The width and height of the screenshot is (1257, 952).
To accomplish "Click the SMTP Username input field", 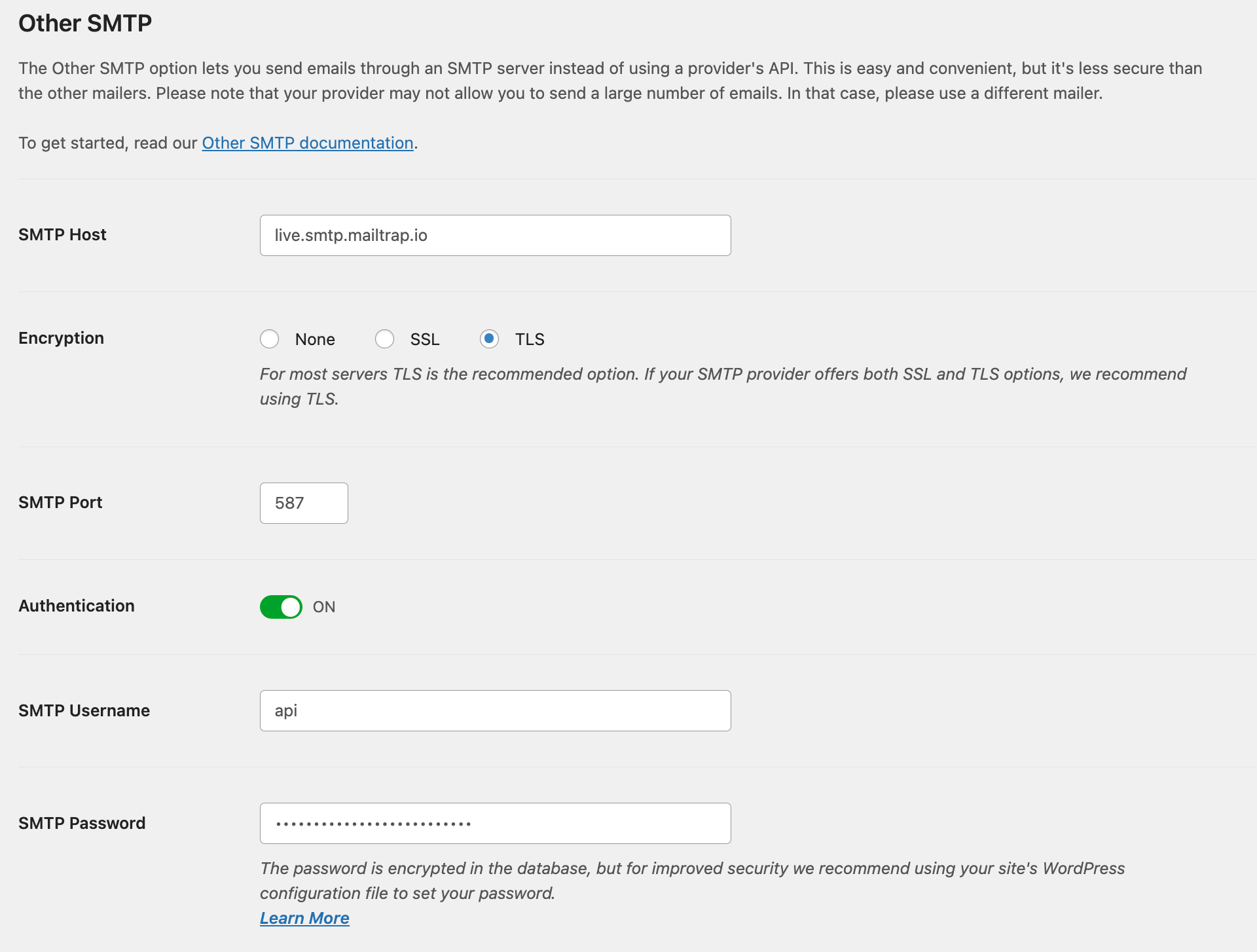I will pyautogui.click(x=495, y=710).
